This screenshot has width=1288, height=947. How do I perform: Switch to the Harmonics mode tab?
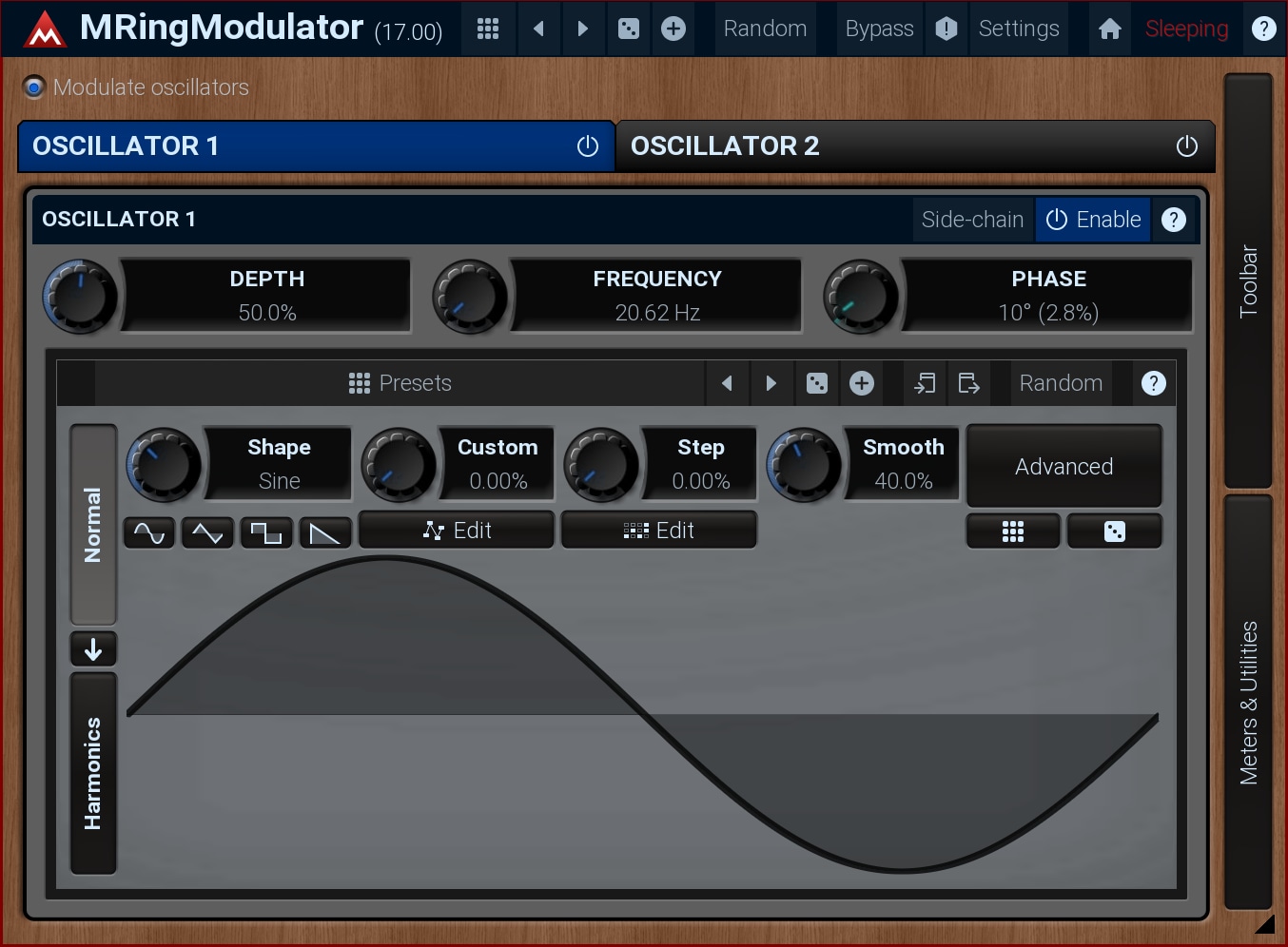pyautogui.click(x=93, y=772)
